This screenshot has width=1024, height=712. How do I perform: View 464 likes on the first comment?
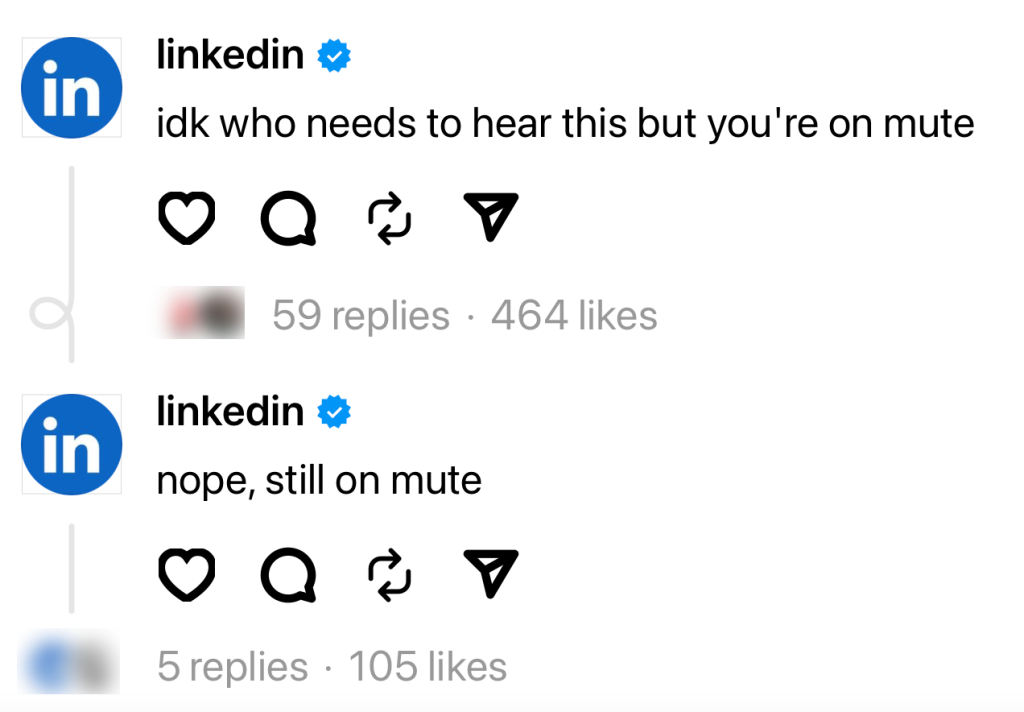573,314
